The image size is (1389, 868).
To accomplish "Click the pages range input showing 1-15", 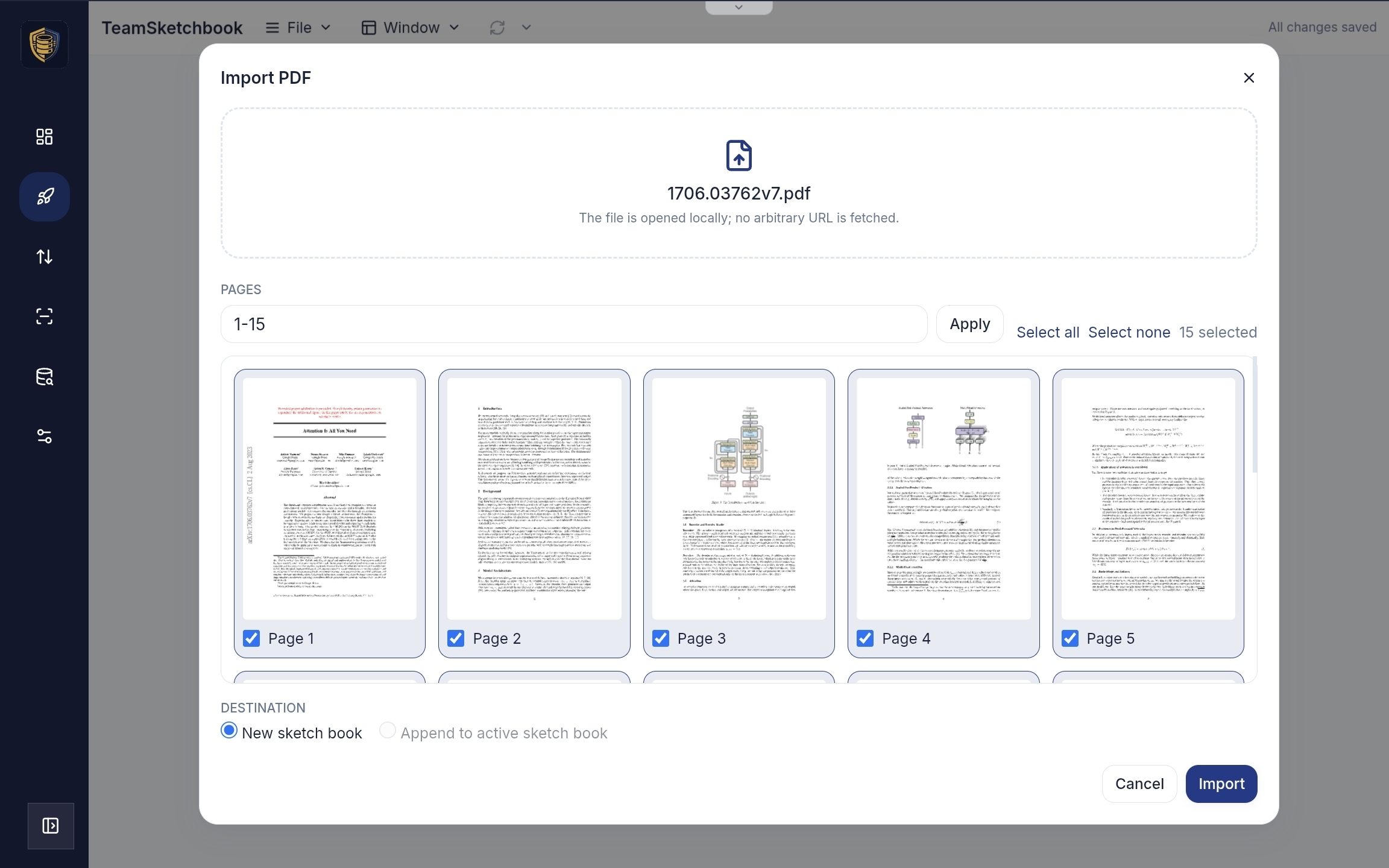I will pos(574,324).
